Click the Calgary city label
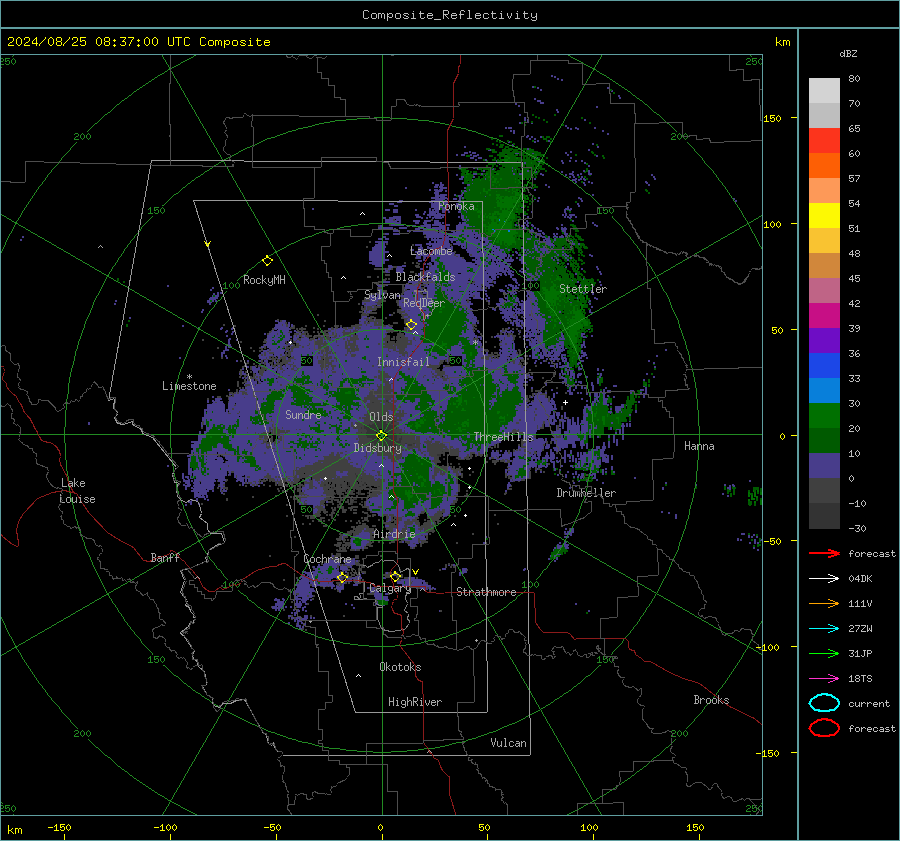This screenshot has height=841, width=900. tap(390, 588)
